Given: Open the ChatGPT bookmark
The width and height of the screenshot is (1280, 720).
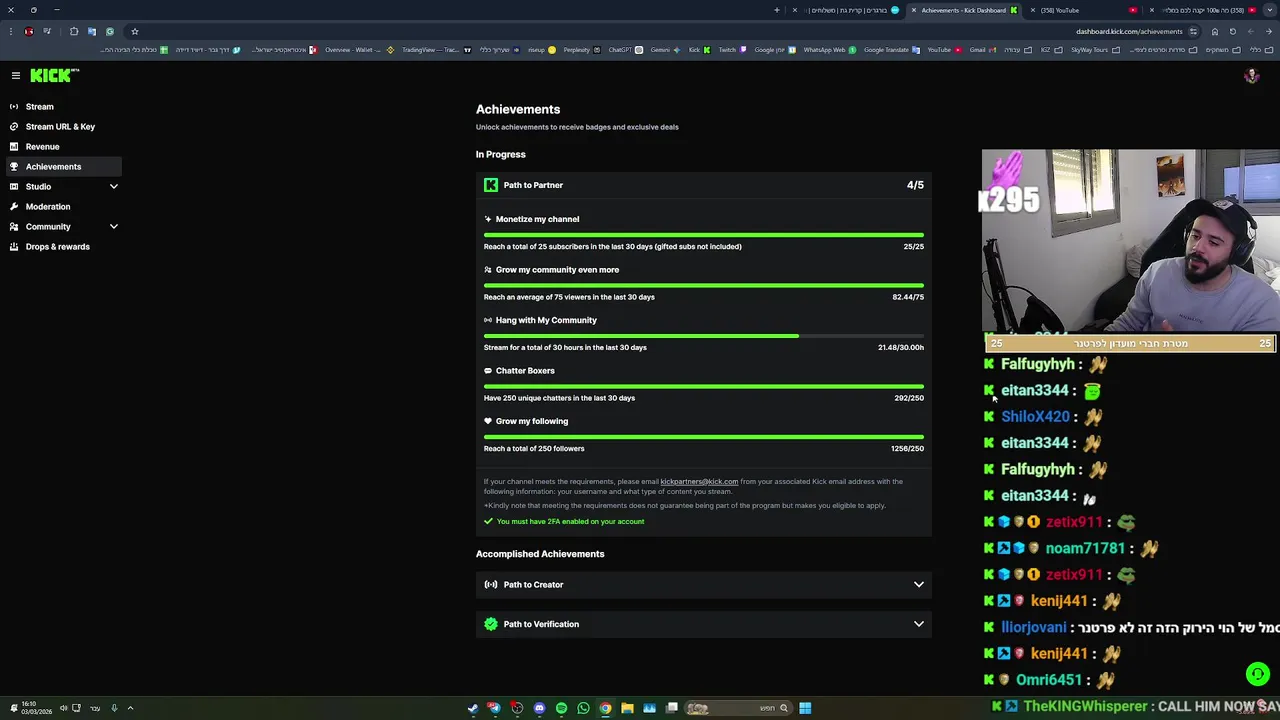Looking at the screenshot, I should [625, 50].
